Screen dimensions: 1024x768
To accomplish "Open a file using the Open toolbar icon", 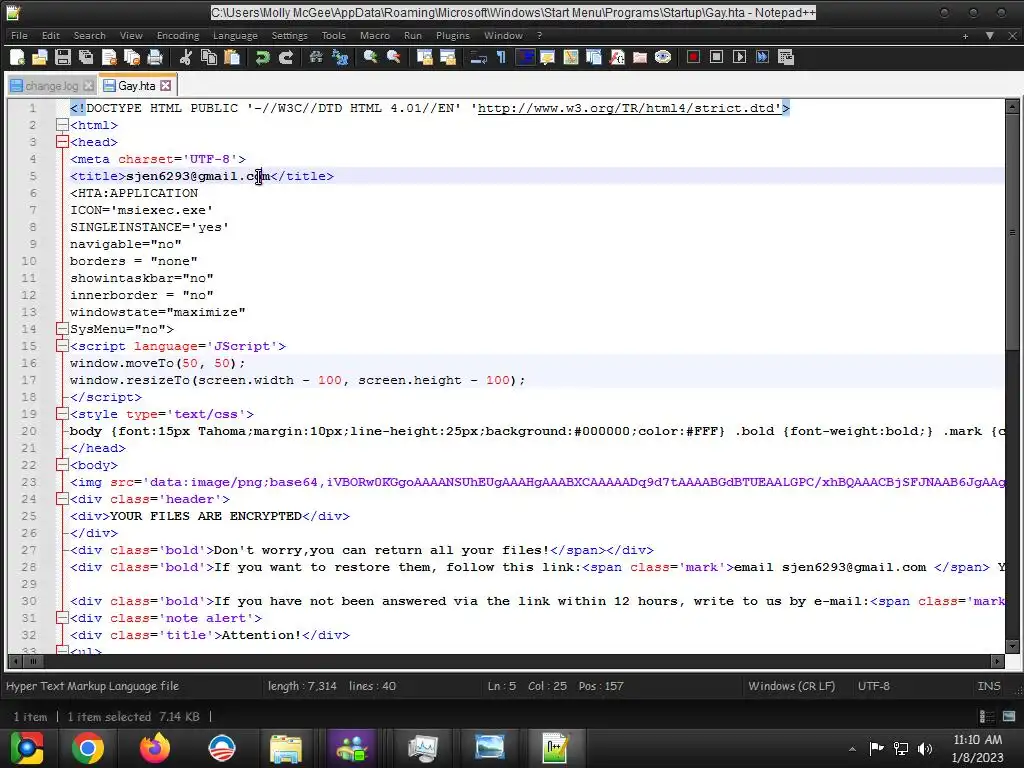I will tap(40, 57).
